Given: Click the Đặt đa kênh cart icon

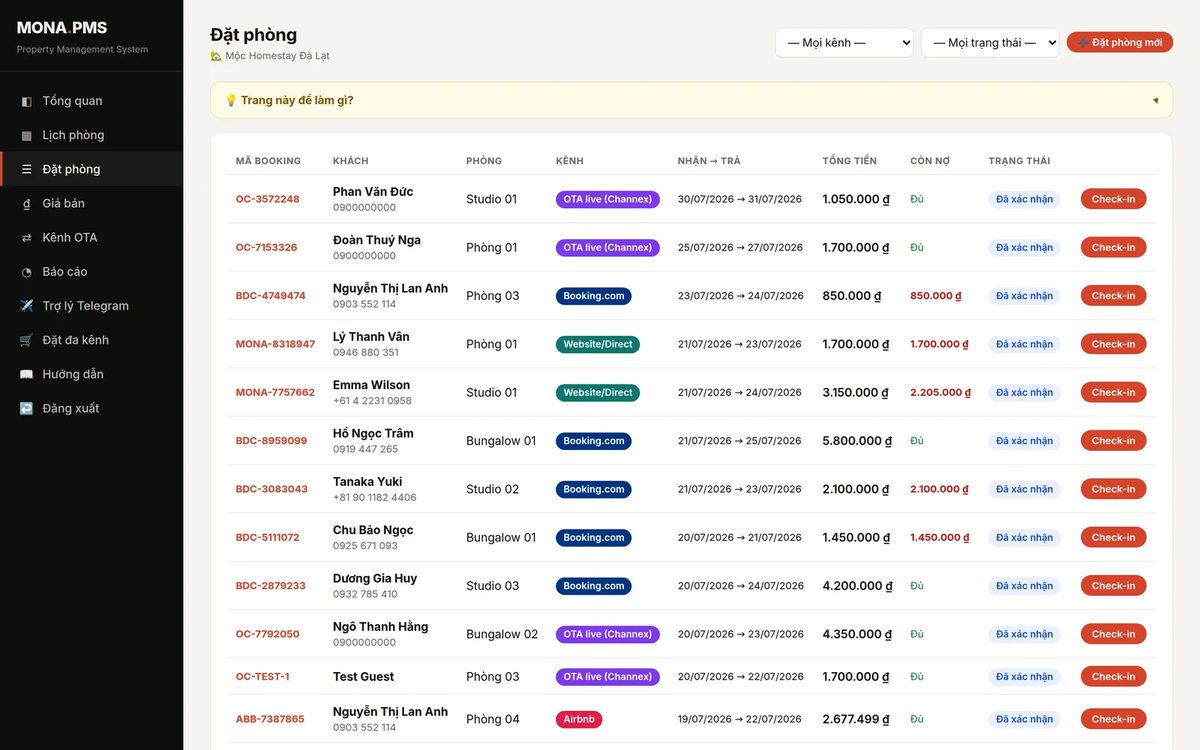Looking at the screenshot, I should point(26,340).
